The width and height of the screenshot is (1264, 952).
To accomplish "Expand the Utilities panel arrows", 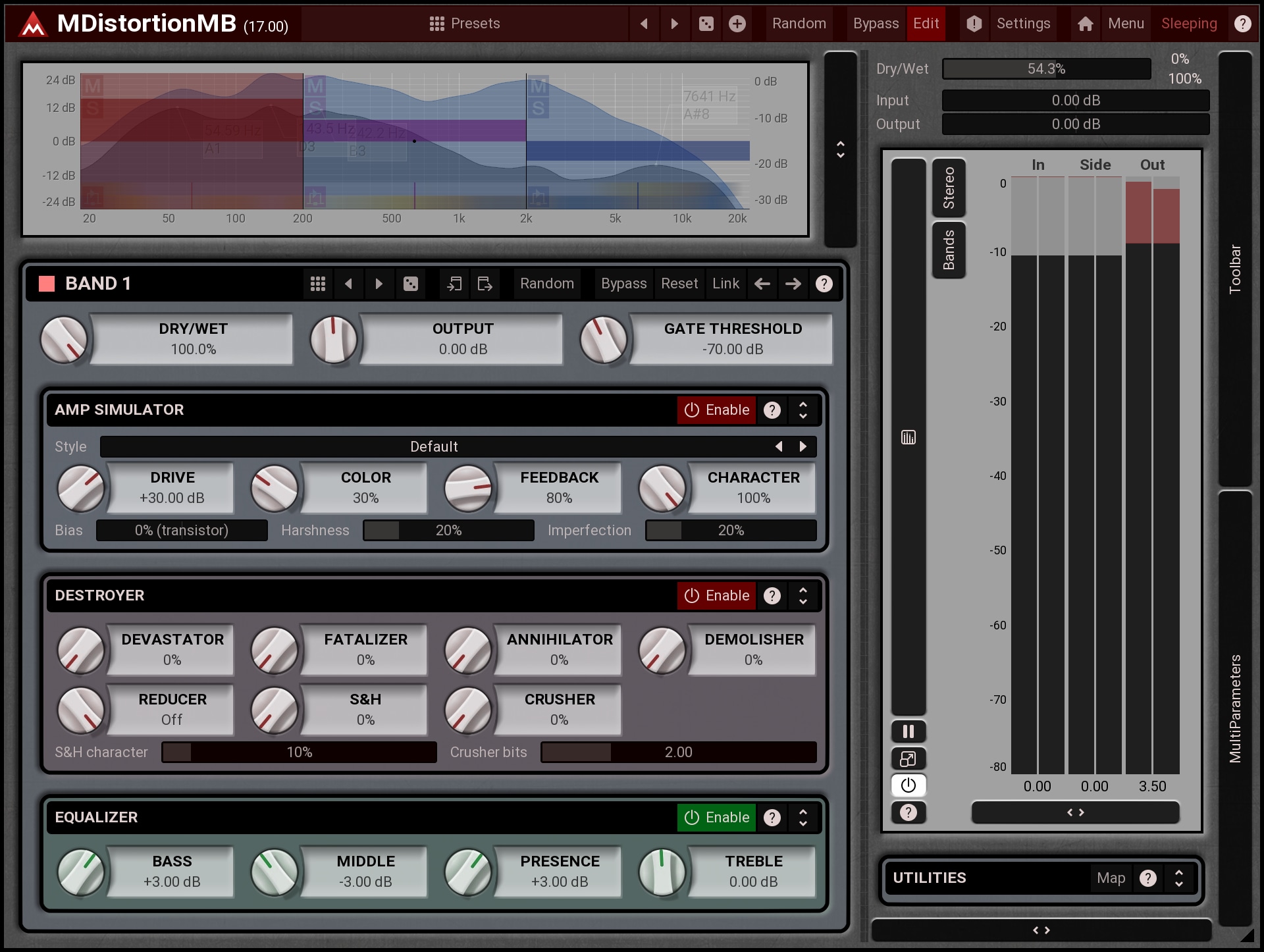I will (x=1178, y=878).
